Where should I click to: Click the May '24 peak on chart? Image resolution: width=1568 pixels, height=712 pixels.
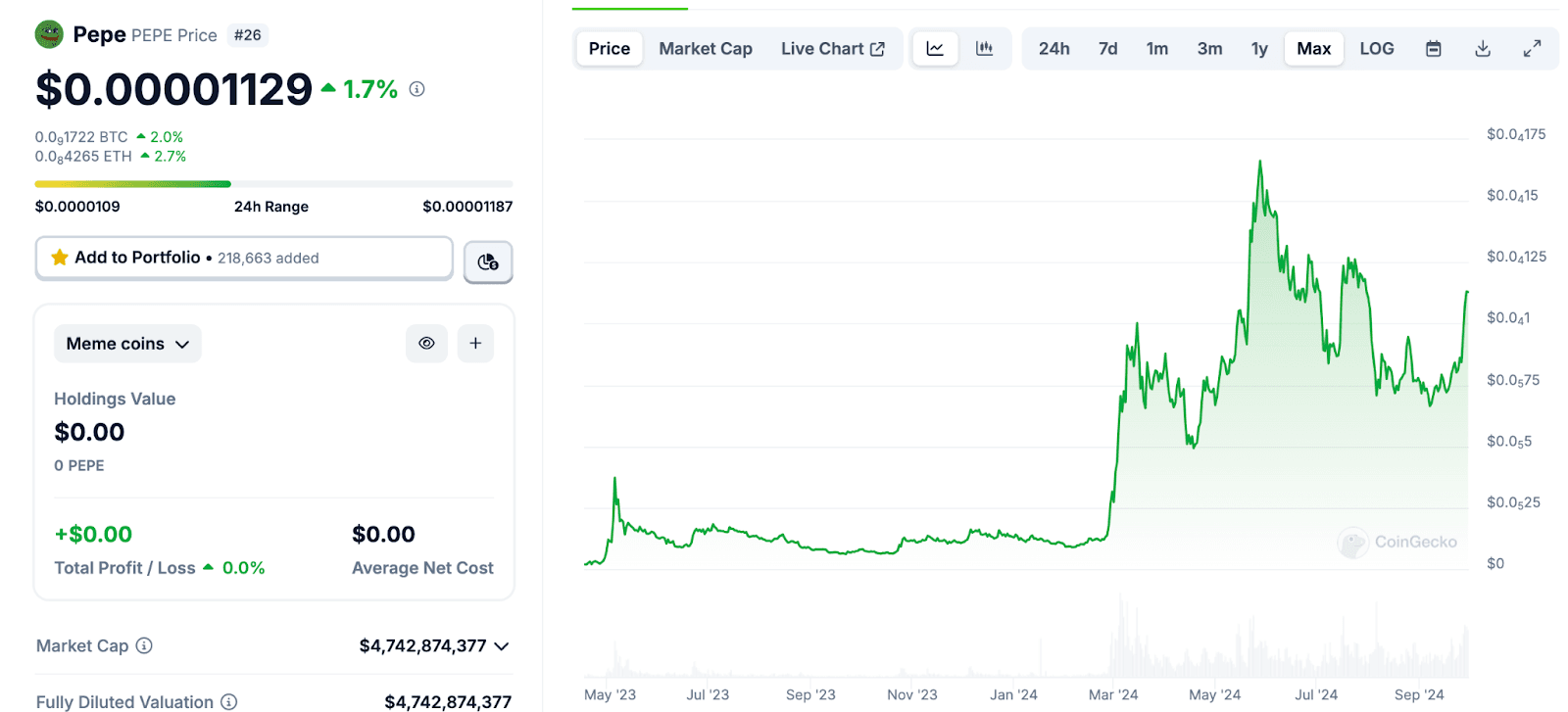pos(1260,163)
